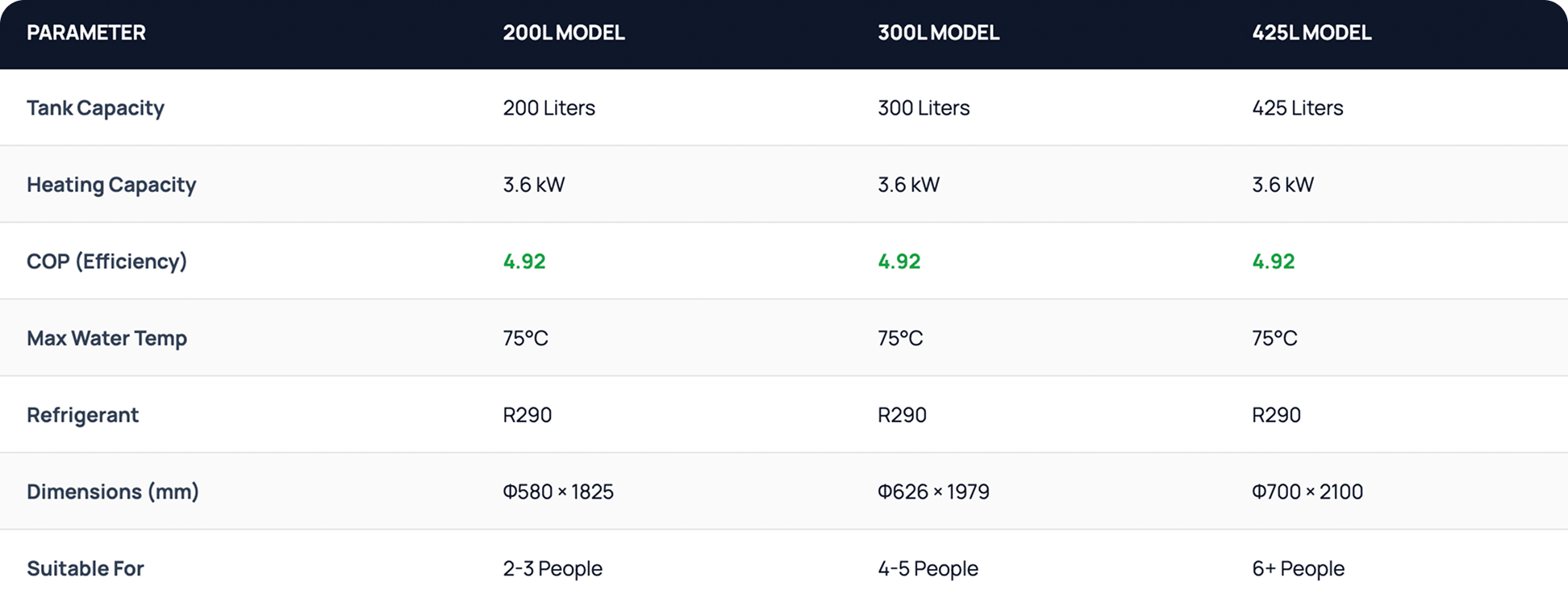Select the 200L MODEL column header
This screenshot has height=598, width=1568.
(564, 33)
